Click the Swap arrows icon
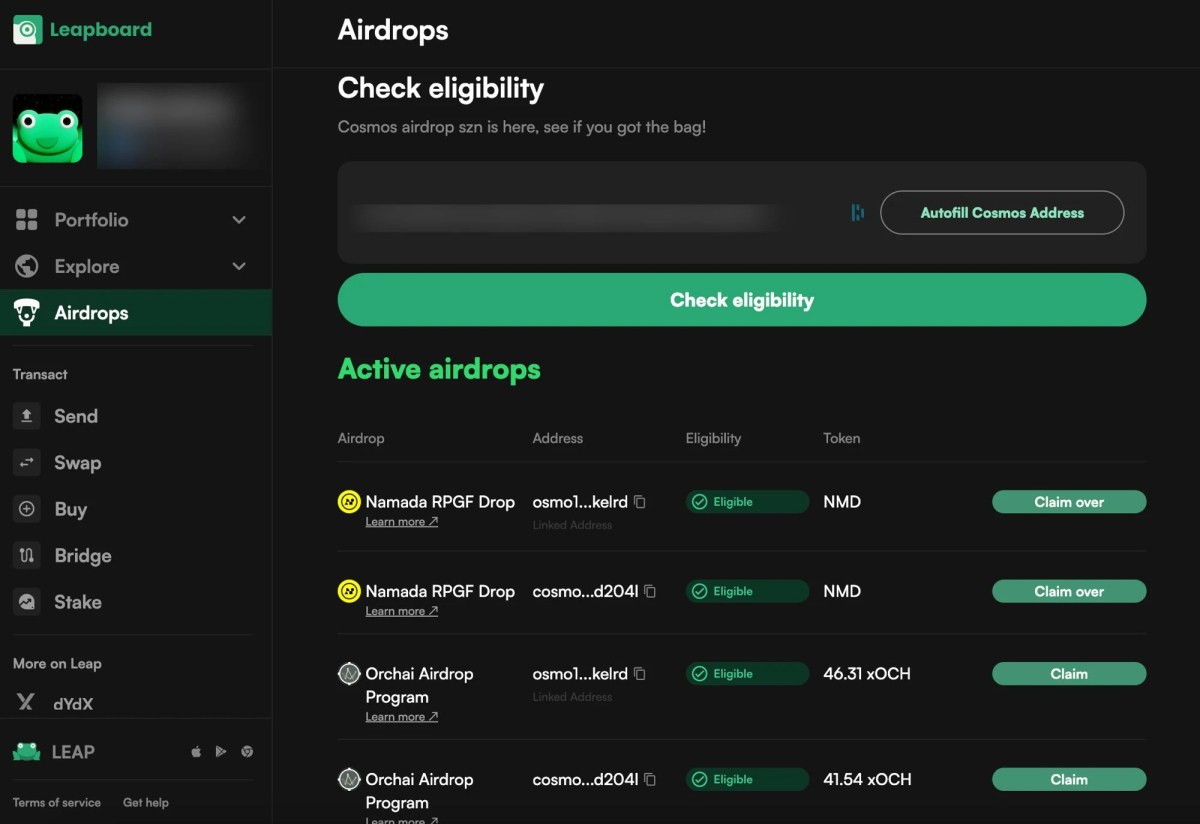This screenshot has width=1200, height=824. click(x=27, y=463)
